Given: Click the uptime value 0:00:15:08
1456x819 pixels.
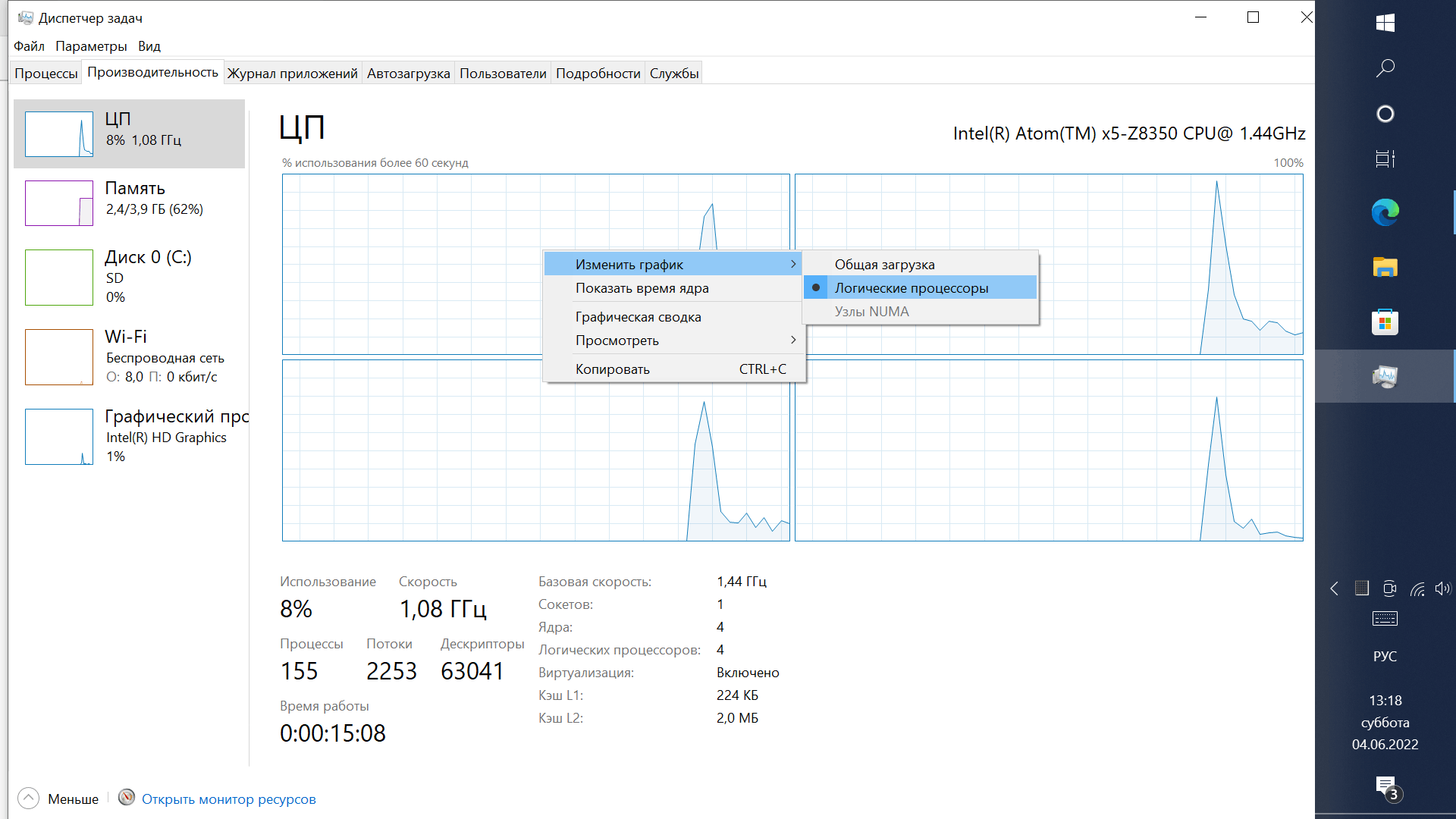Looking at the screenshot, I should tap(333, 733).
